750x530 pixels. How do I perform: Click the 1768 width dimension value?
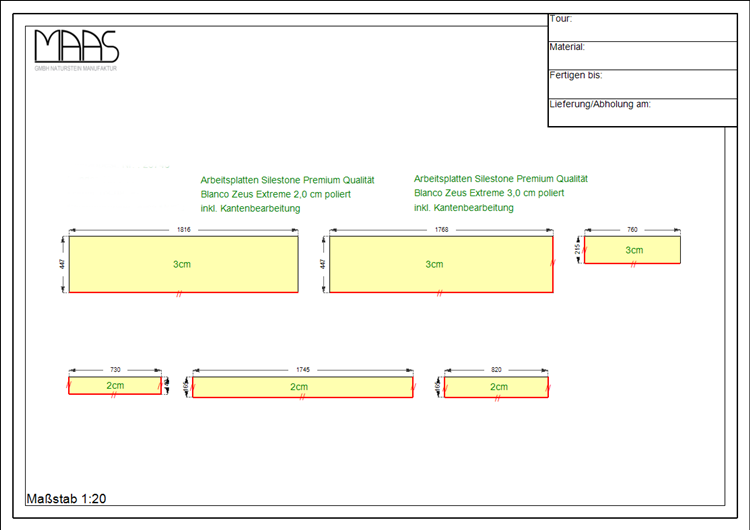pos(441,230)
